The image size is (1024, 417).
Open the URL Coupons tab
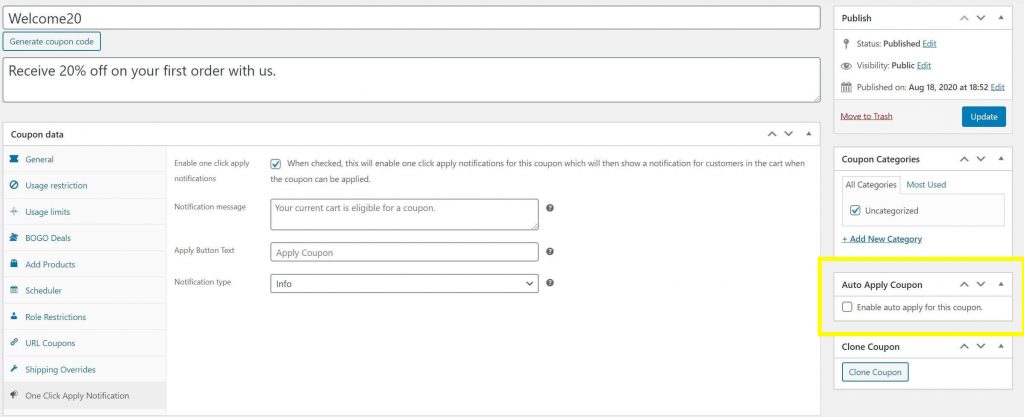pyautogui.click(x=84, y=343)
